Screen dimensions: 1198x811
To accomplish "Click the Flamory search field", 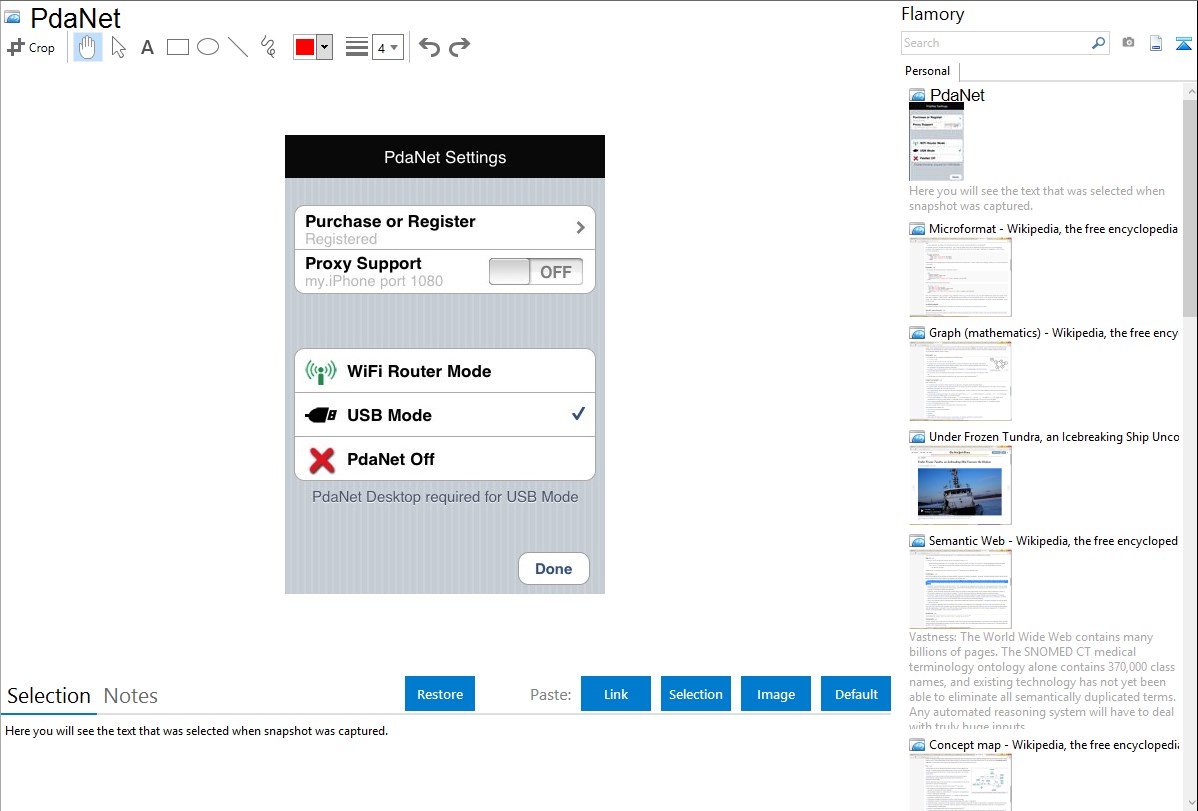I will (996, 43).
